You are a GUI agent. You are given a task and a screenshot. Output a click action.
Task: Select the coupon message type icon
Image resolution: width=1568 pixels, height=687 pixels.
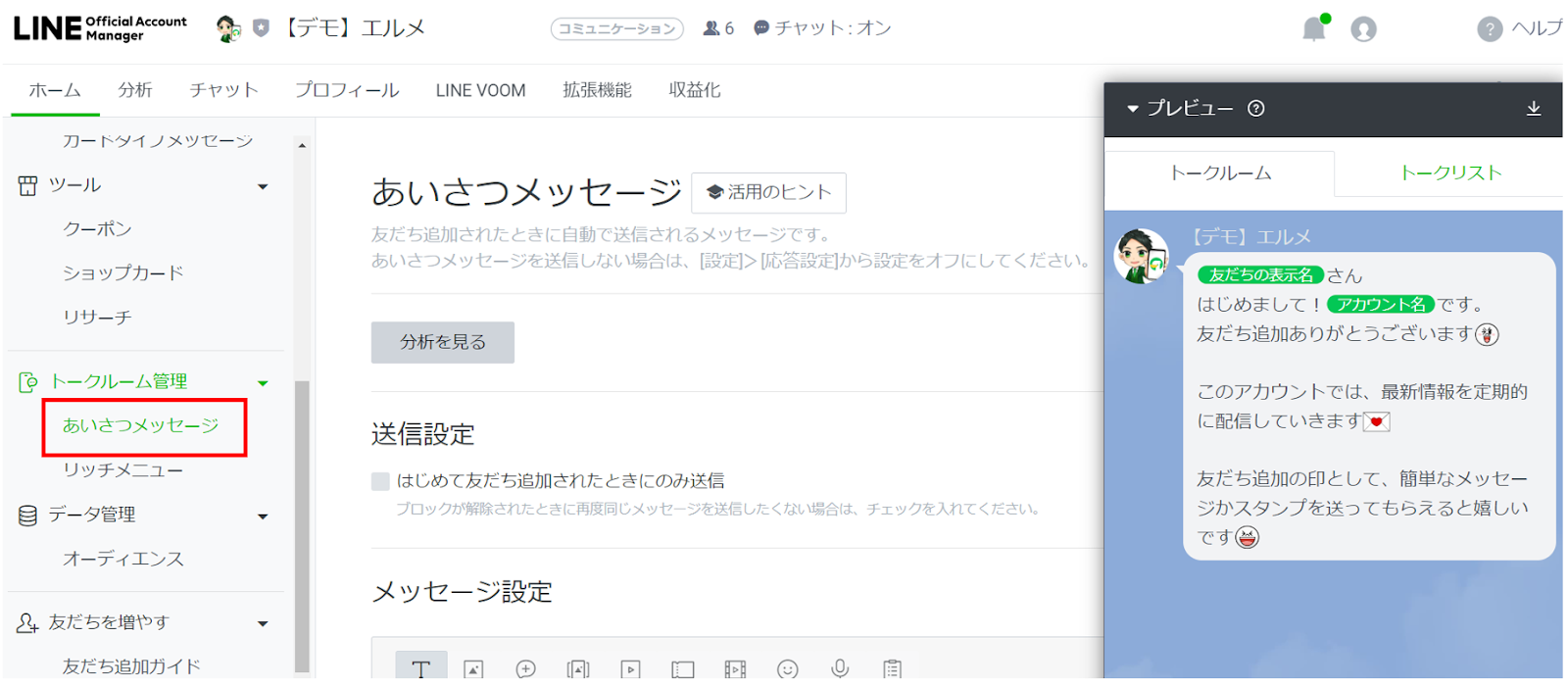click(683, 669)
